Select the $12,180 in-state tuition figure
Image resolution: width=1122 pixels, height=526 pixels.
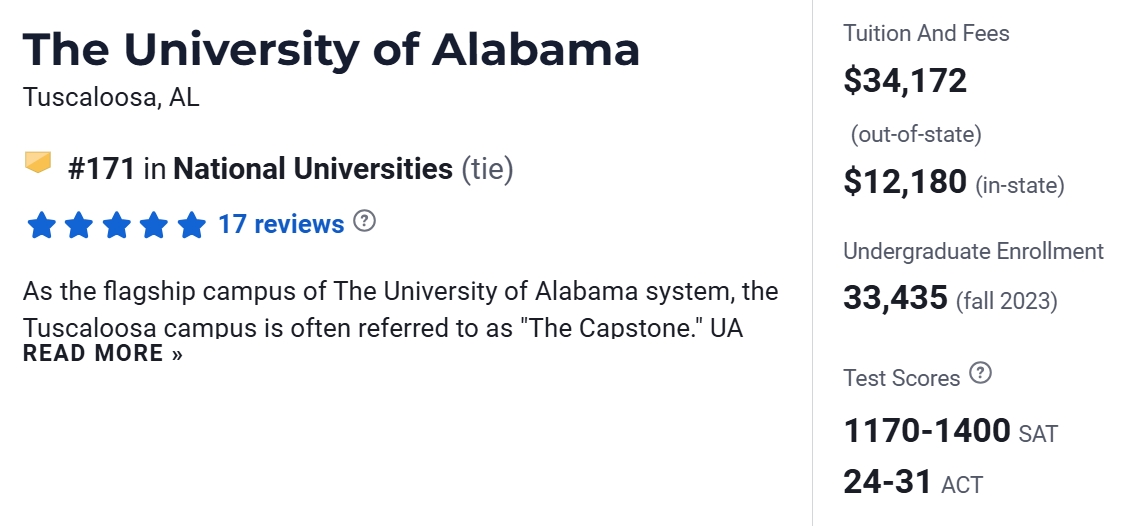tap(905, 183)
